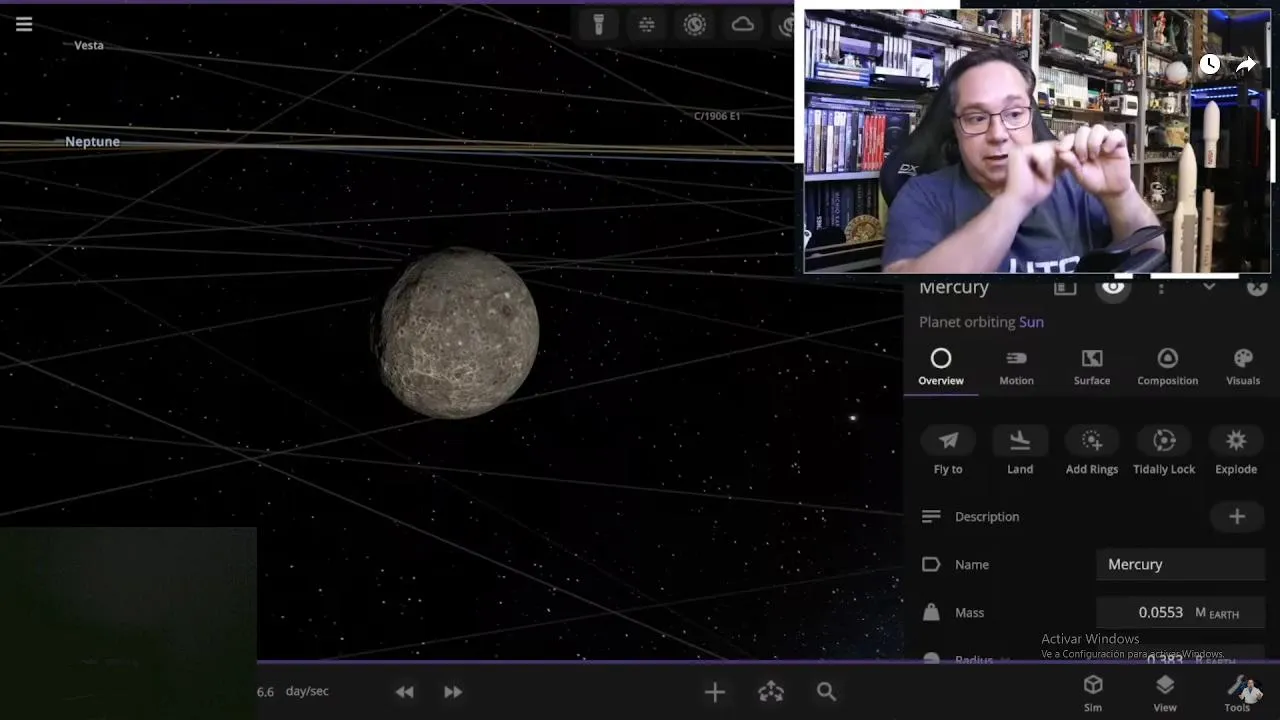The height and width of the screenshot is (720, 1280).
Task: Select the Mercury planet in the viewport
Action: (457, 333)
